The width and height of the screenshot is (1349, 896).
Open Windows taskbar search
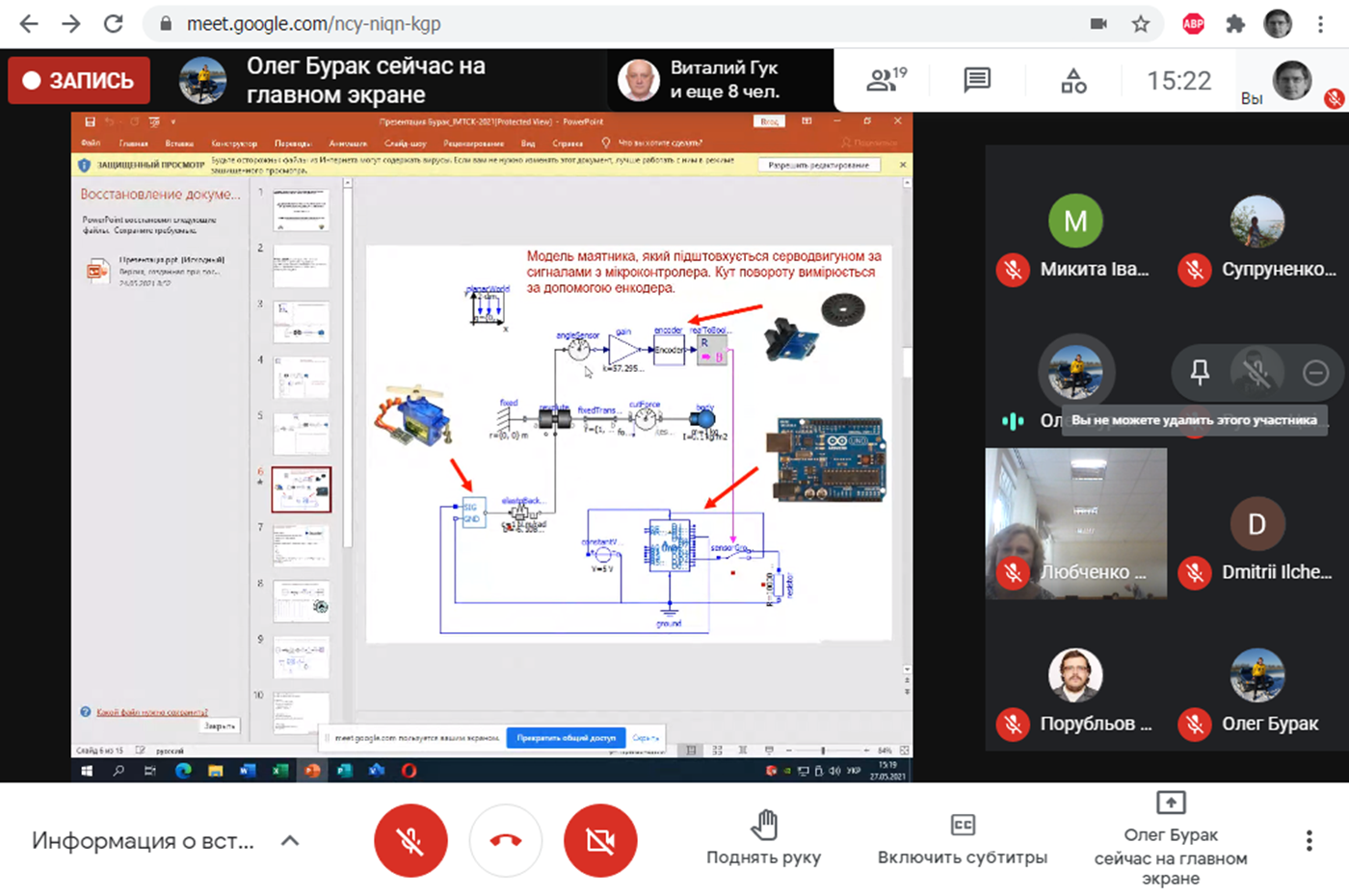click(x=119, y=771)
